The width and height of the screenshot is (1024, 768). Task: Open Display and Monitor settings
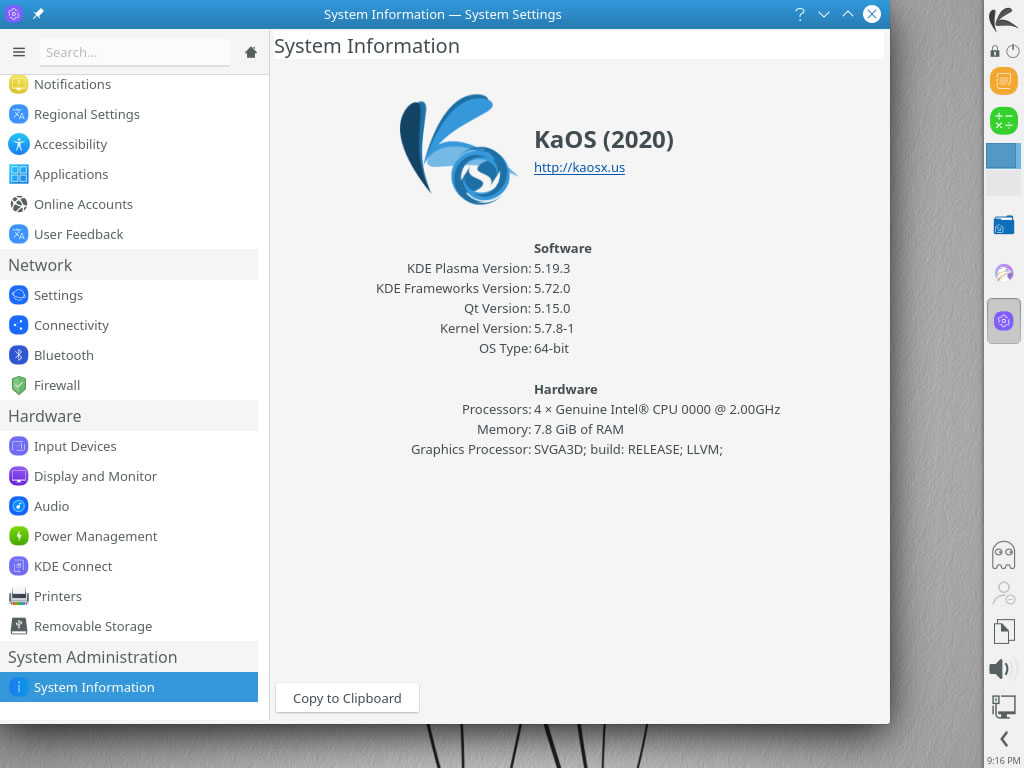coord(129,476)
